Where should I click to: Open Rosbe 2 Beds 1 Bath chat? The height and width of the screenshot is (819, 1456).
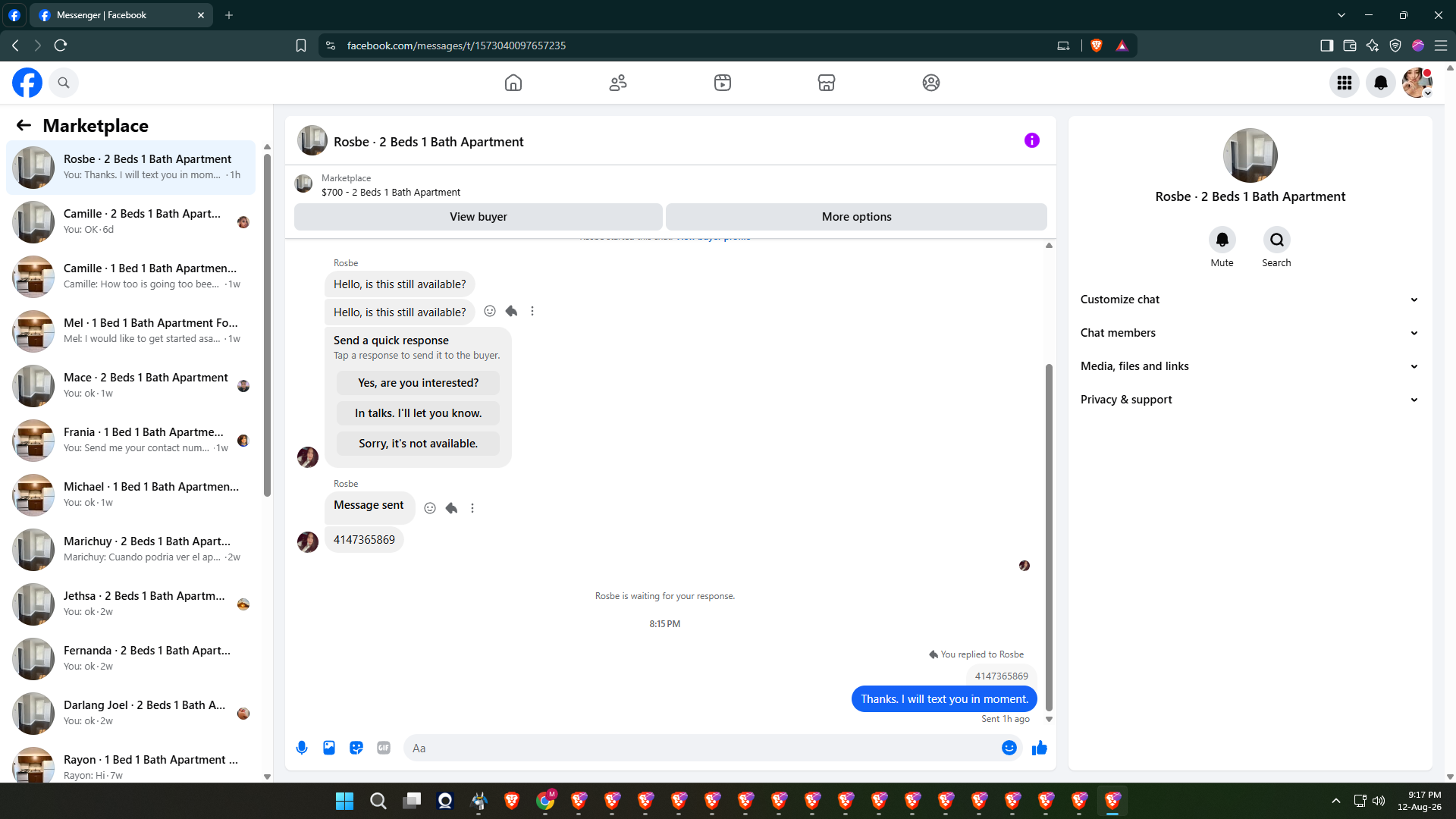click(131, 167)
